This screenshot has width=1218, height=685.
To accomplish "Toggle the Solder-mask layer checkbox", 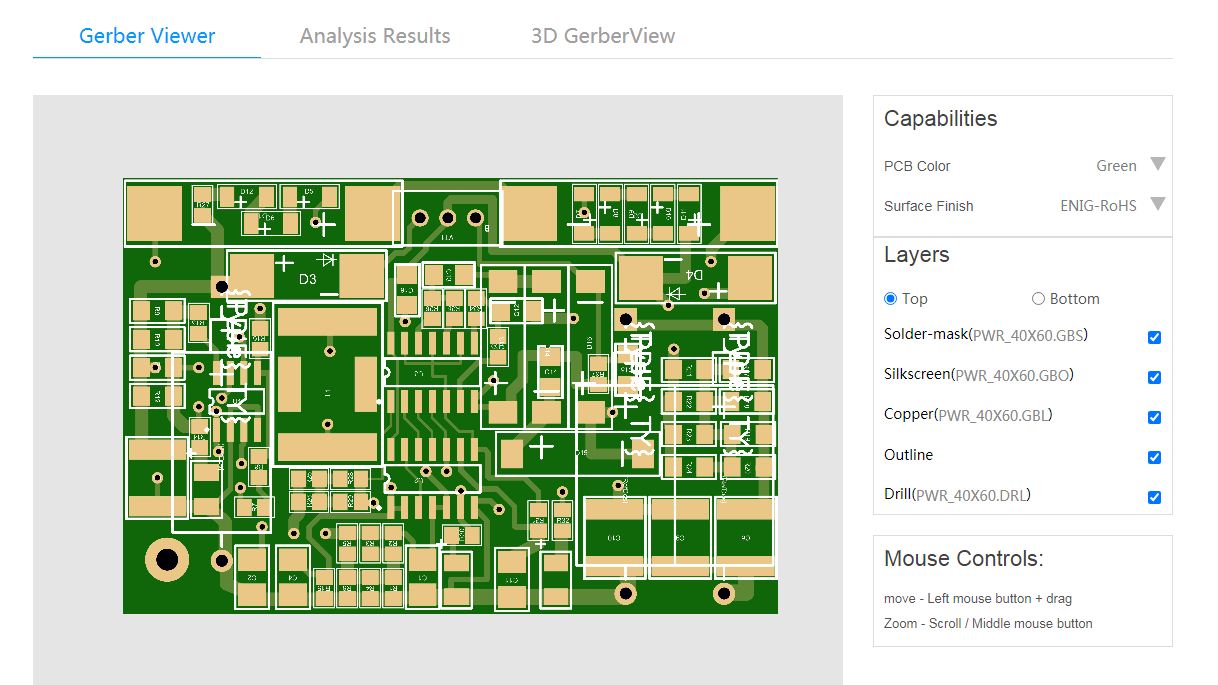I will (x=1154, y=337).
